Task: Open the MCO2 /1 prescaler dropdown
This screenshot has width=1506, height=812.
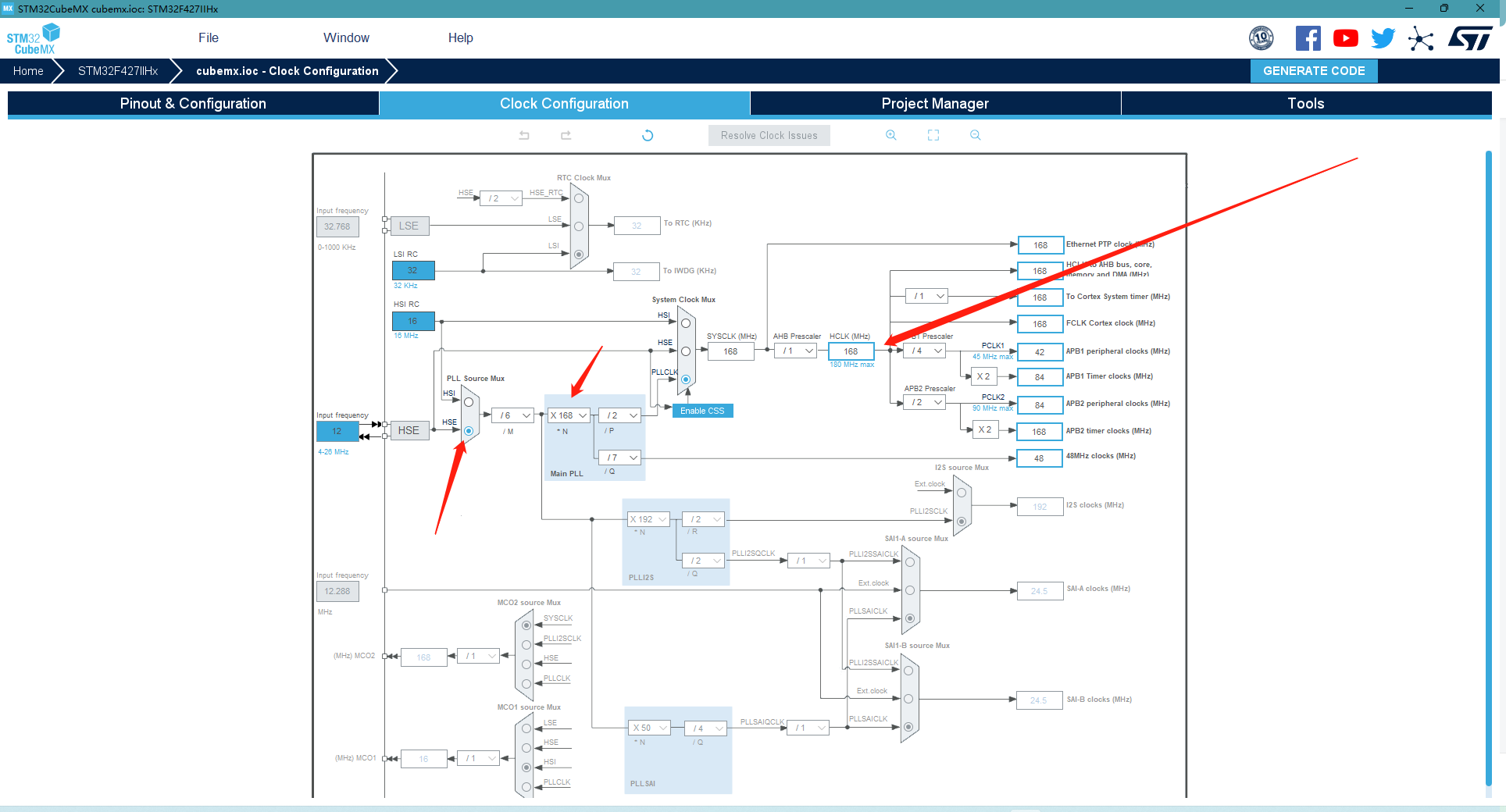Action: coord(479,656)
